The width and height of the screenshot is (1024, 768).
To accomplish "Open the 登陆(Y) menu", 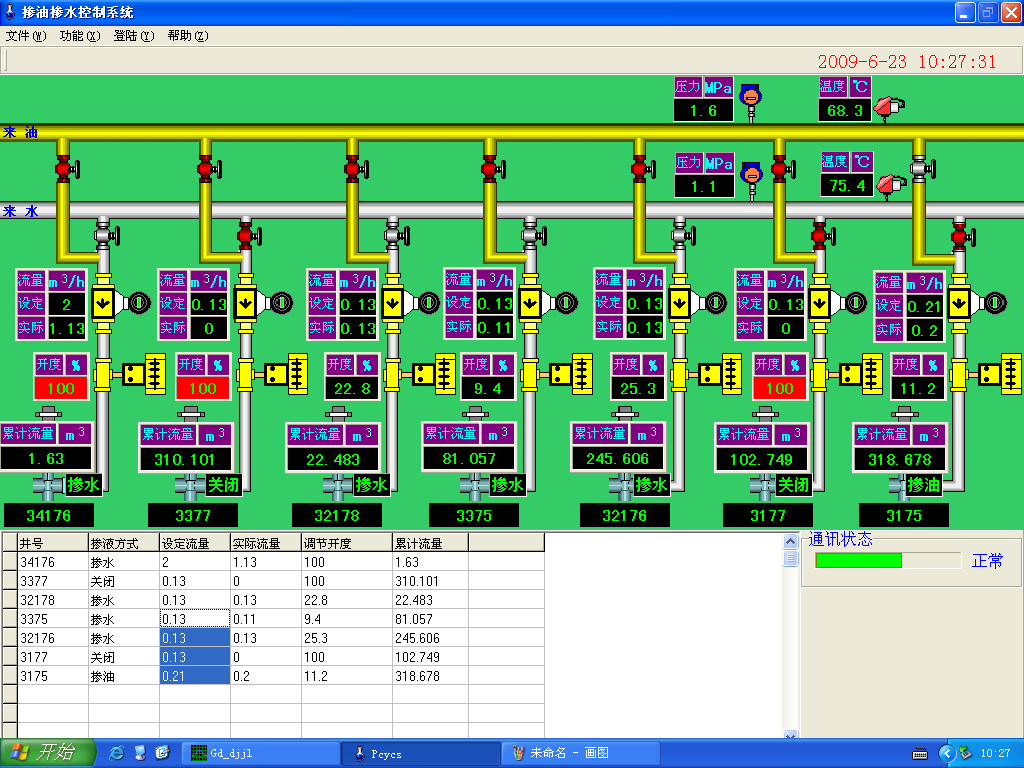I will 134,36.
